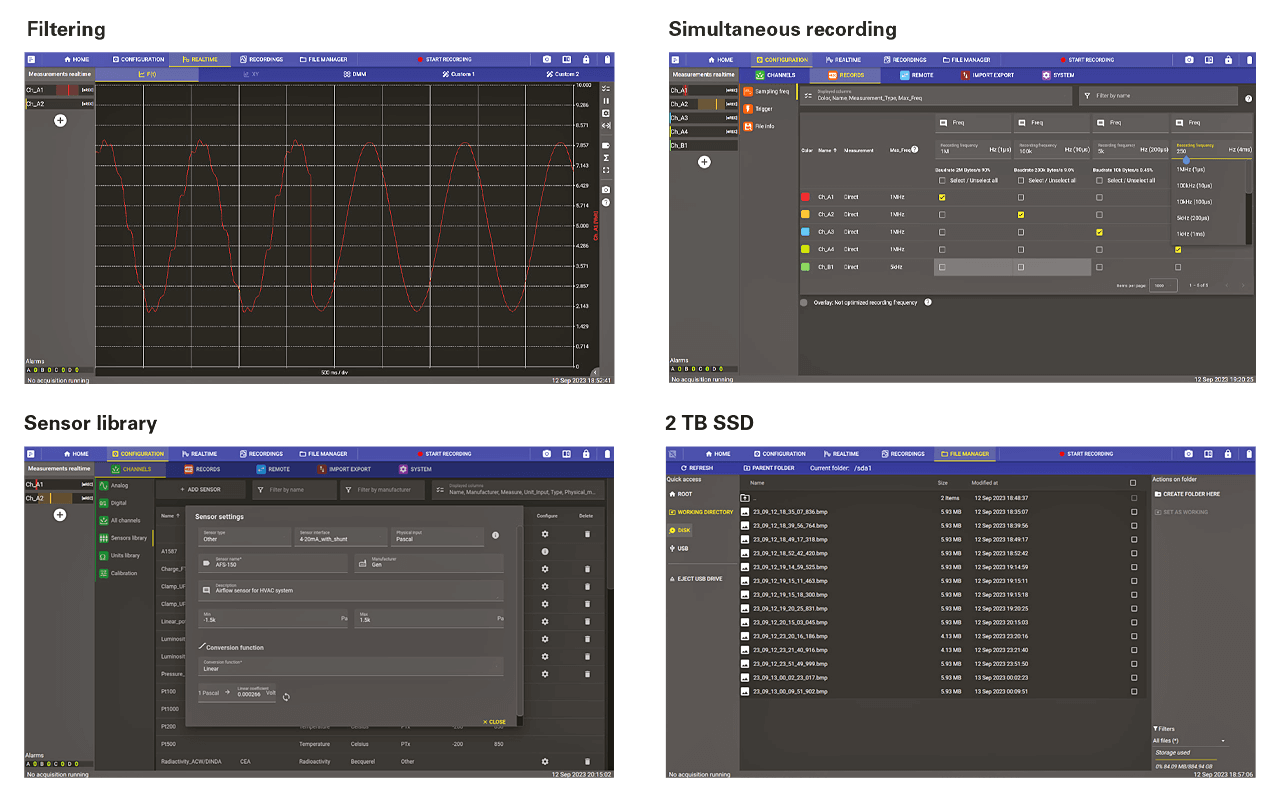
Task: Click blue color swatch for Ch_A3 row
Action: [806, 232]
